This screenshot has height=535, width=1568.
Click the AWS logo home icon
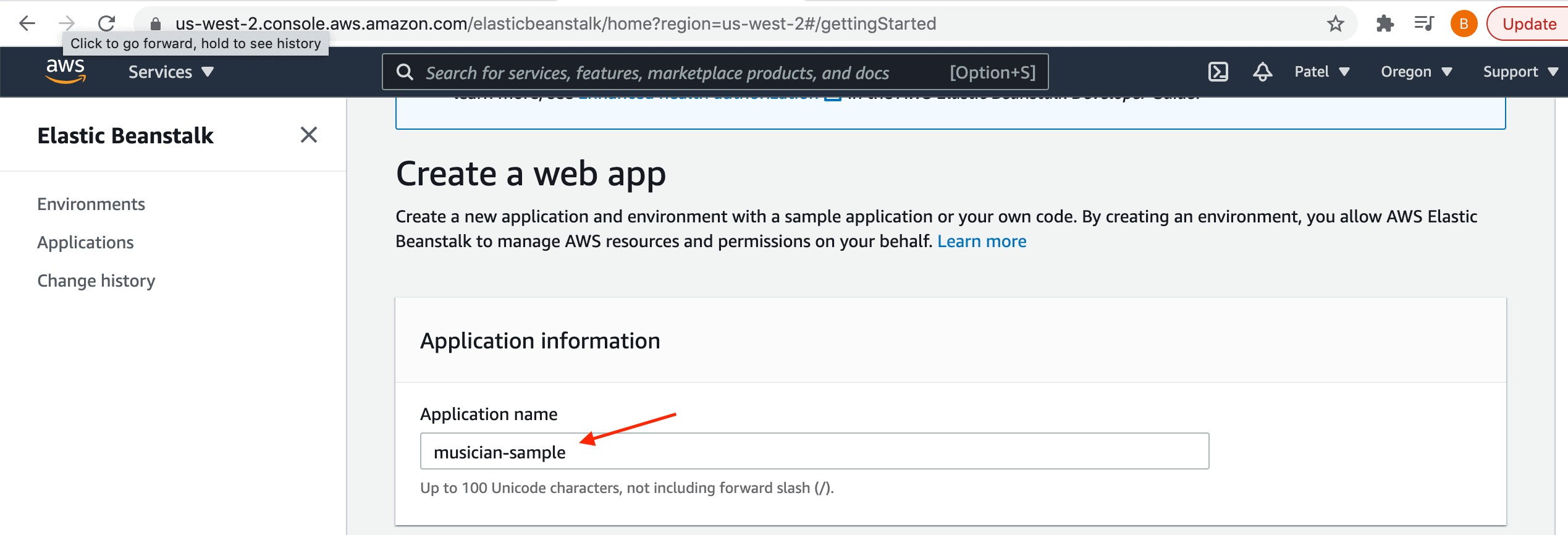(x=65, y=72)
